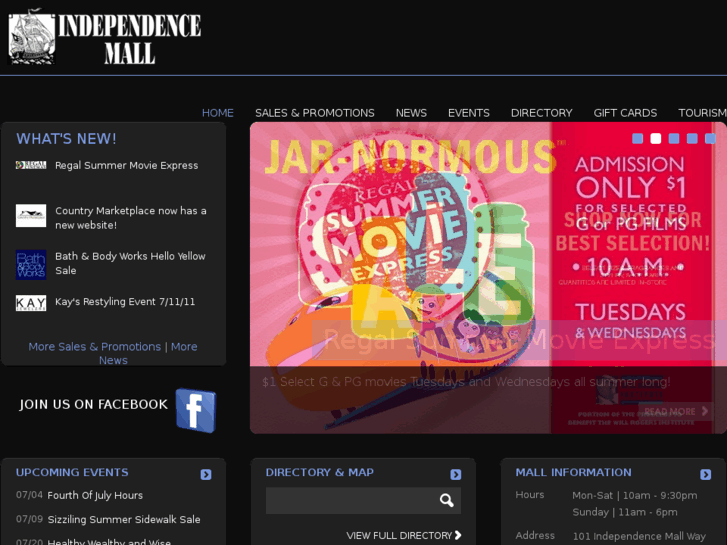Click the arrow icon beside Directory & Map

pos(456,474)
